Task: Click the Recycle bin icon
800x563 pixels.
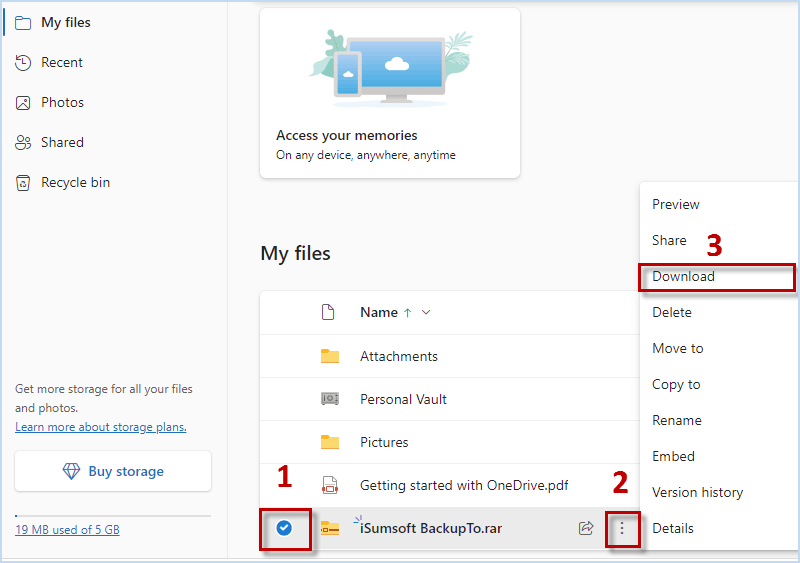Action: coord(23,183)
